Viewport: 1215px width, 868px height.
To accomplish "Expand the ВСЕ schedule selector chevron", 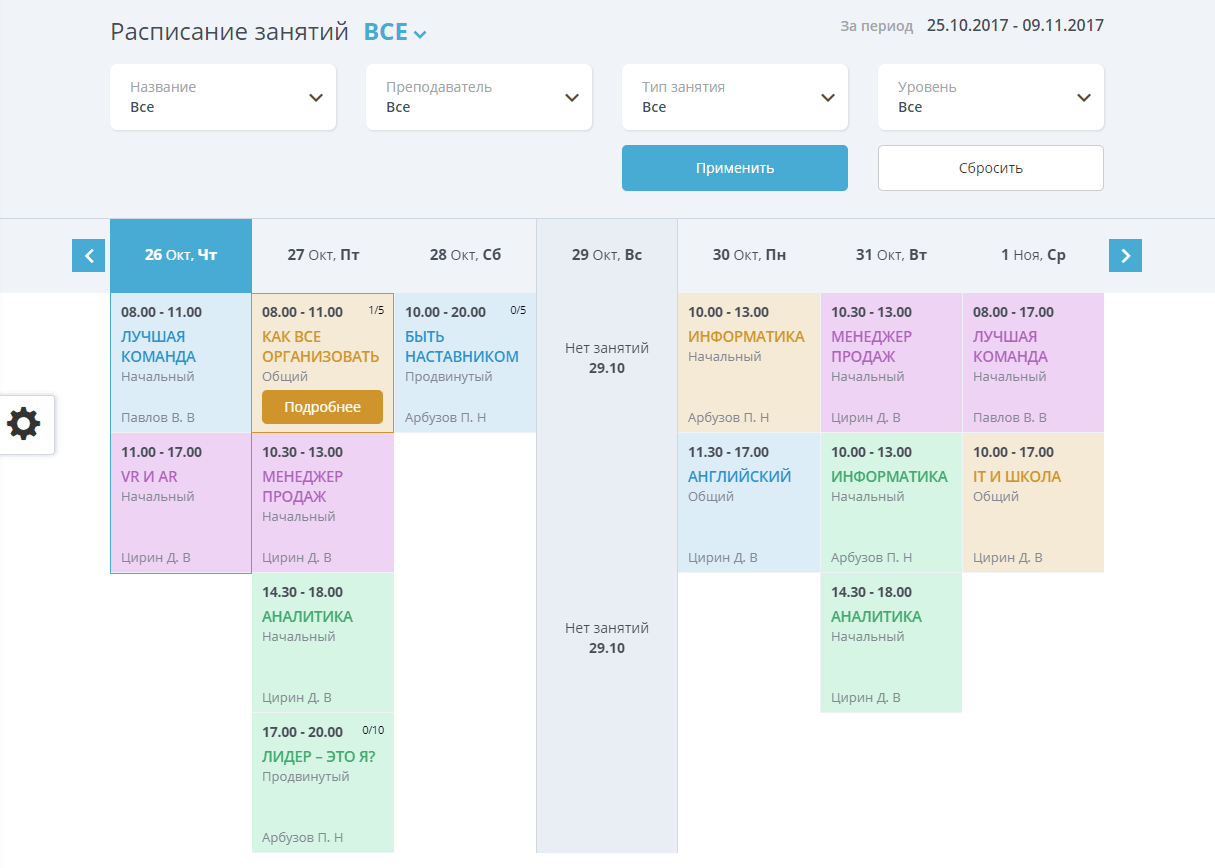I will coord(420,34).
